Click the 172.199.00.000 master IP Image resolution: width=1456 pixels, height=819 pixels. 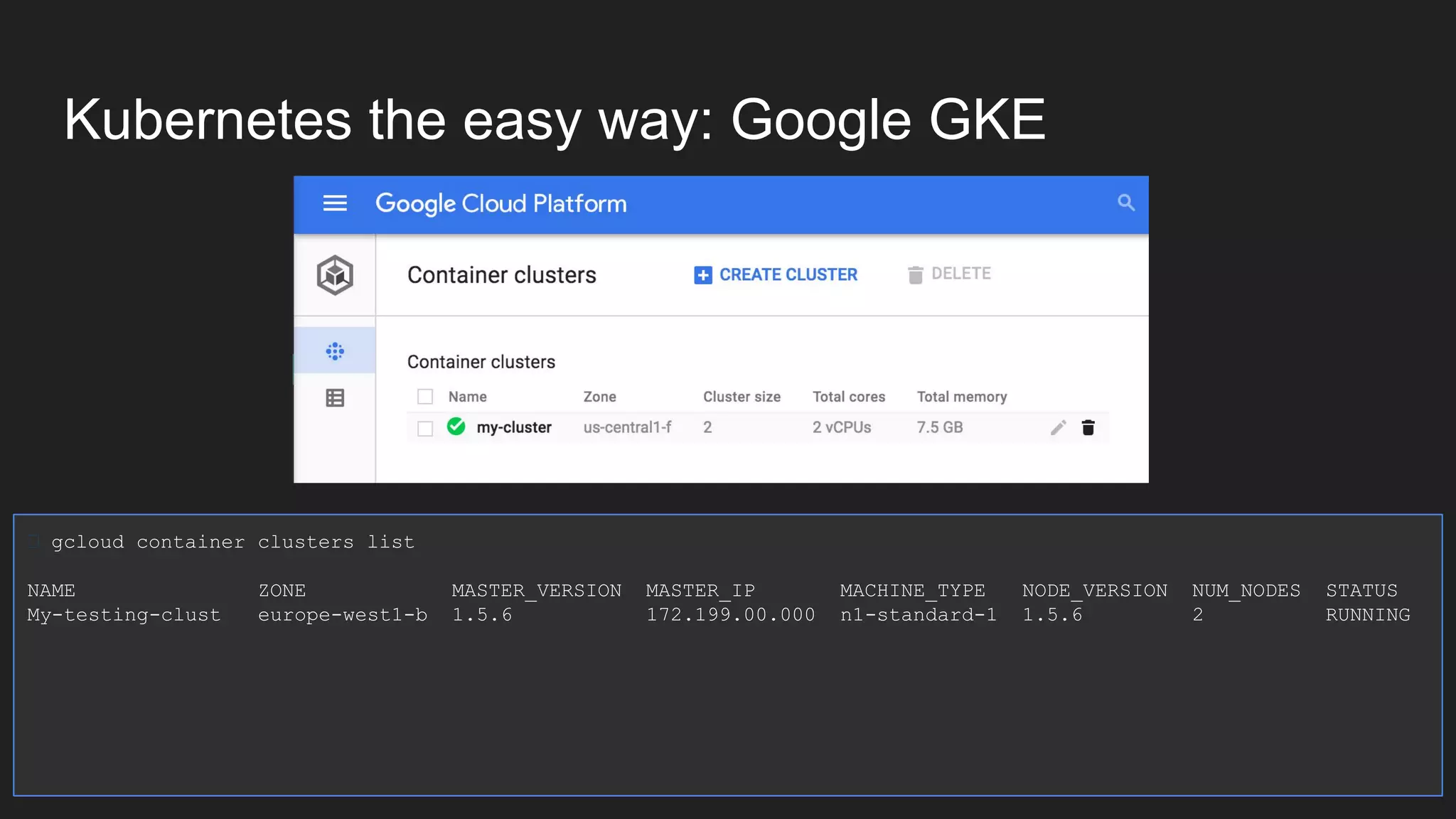click(x=730, y=615)
